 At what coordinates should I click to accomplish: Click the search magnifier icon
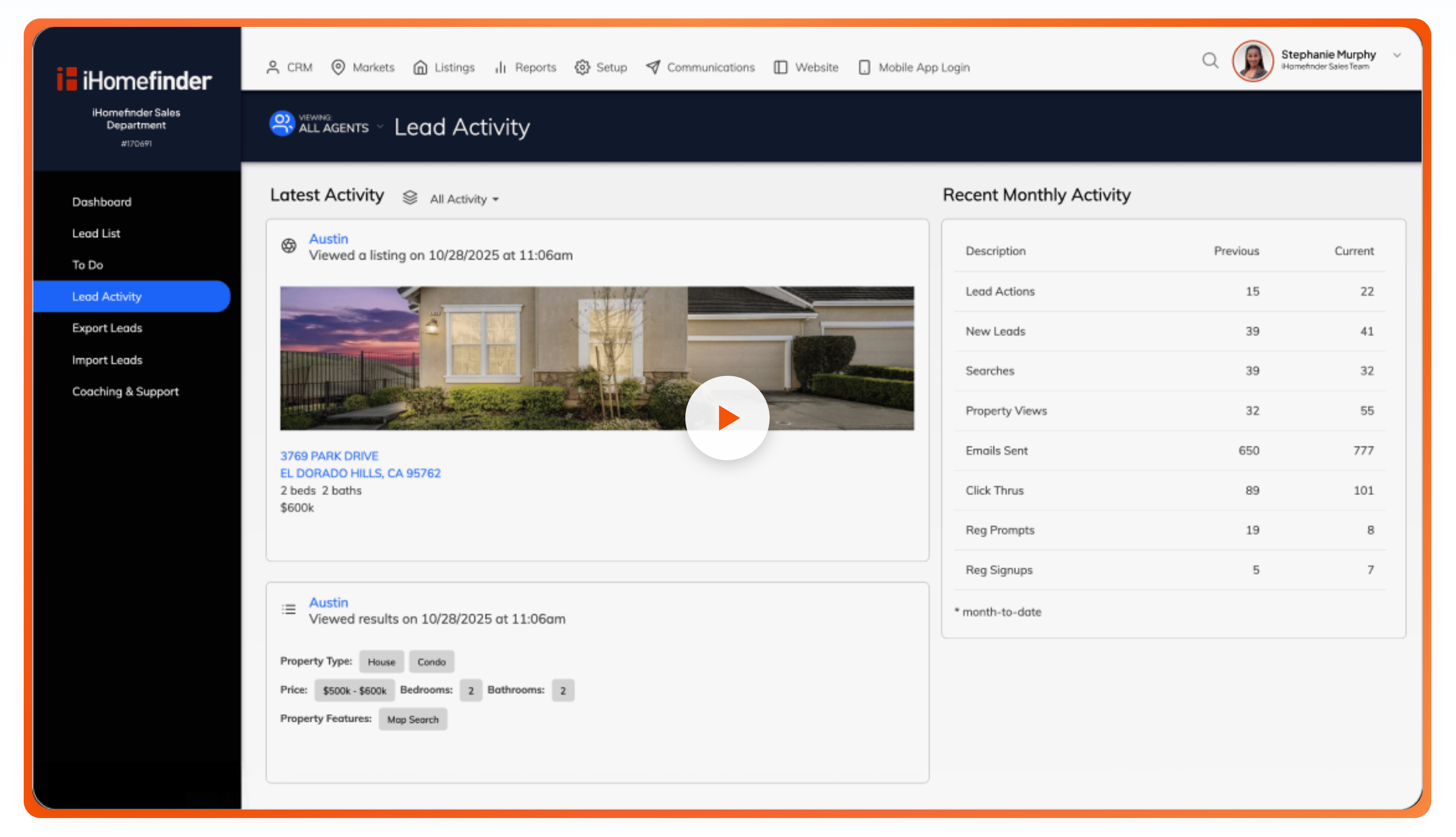click(x=1209, y=61)
